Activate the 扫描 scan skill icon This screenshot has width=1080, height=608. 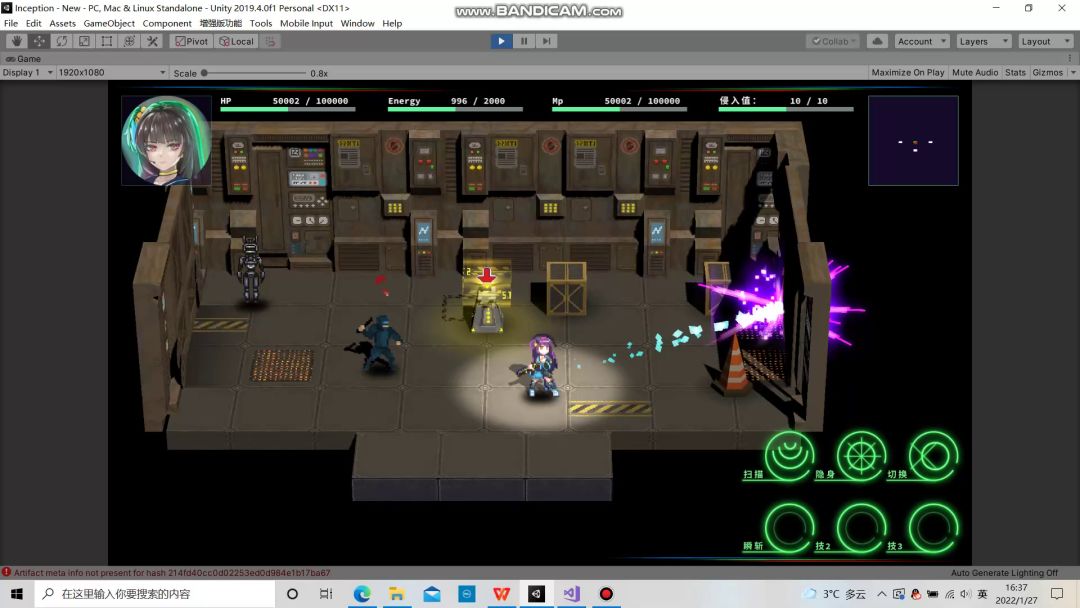click(x=789, y=456)
